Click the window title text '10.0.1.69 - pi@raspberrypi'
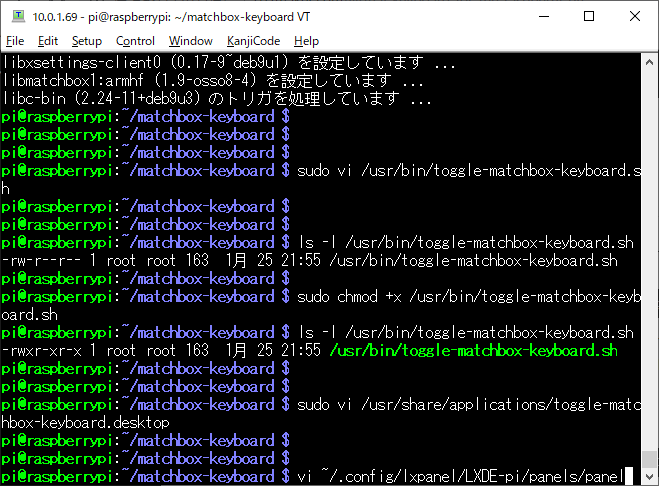The image size is (659, 486). pyautogui.click(x=101, y=17)
